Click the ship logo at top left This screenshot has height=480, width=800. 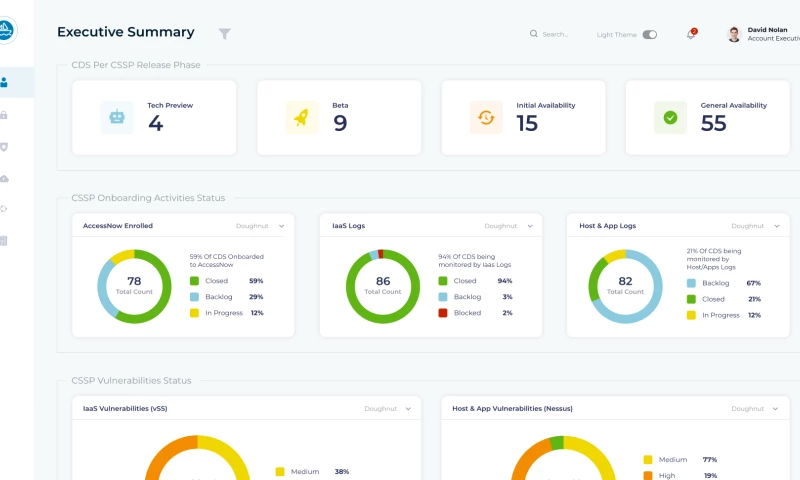tap(5, 32)
